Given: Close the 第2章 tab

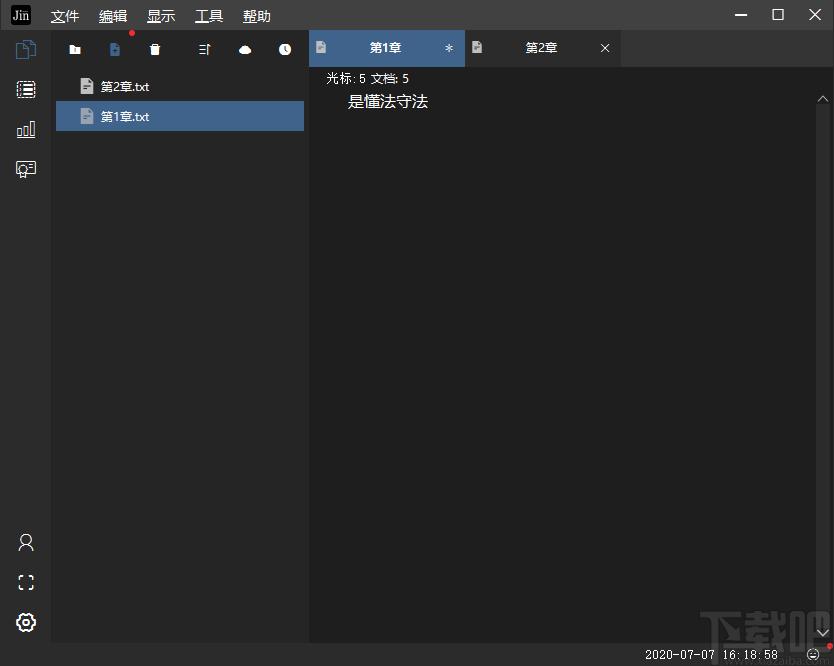Looking at the screenshot, I should (605, 47).
